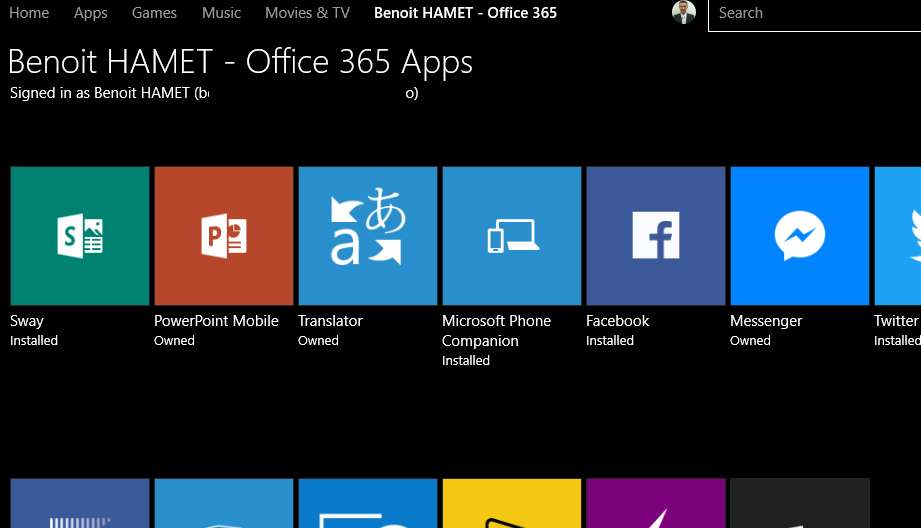Open the Games tab
The height and width of the screenshot is (528, 921).
pyautogui.click(x=154, y=13)
